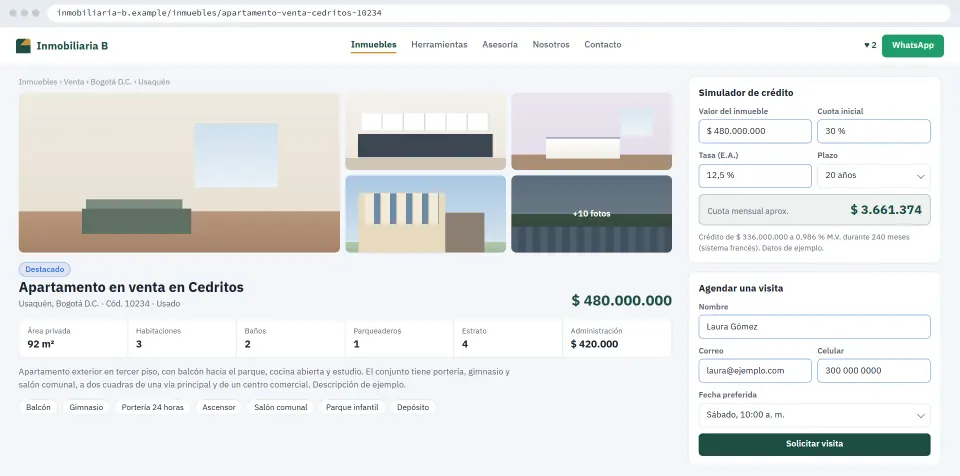Click the $ 480.000.000 listing price
The image size is (960, 476).
tap(621, 301)
